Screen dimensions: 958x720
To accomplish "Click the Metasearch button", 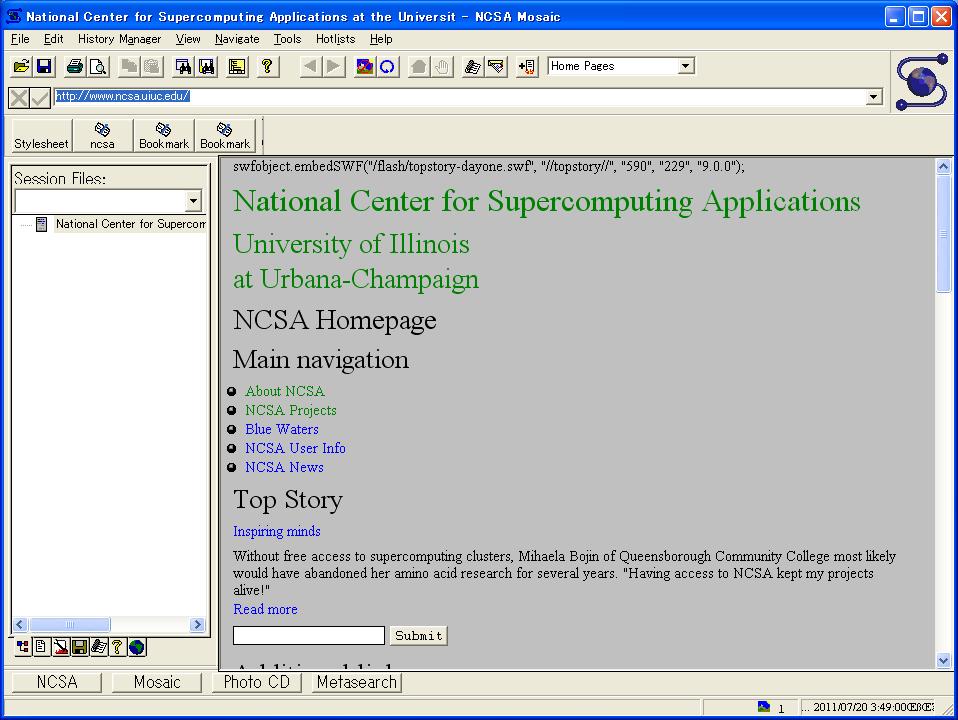I will [357, 682].
